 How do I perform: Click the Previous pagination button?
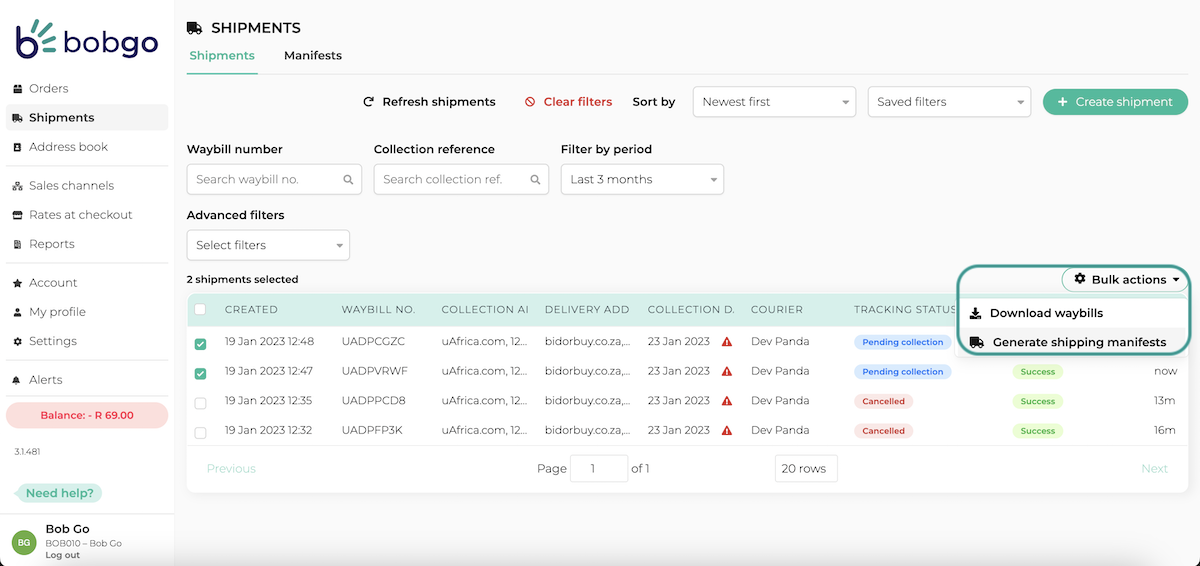click(x=231, y=468)
